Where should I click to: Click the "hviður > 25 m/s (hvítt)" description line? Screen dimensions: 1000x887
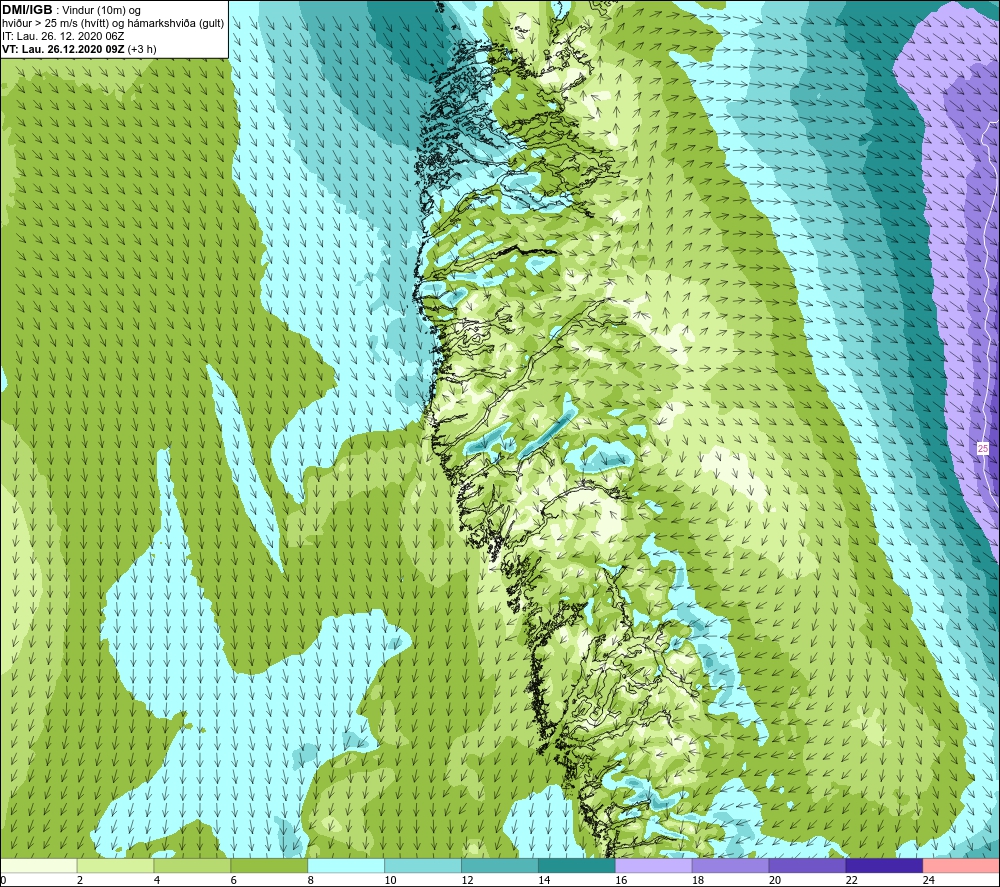(x=113, y=24)
